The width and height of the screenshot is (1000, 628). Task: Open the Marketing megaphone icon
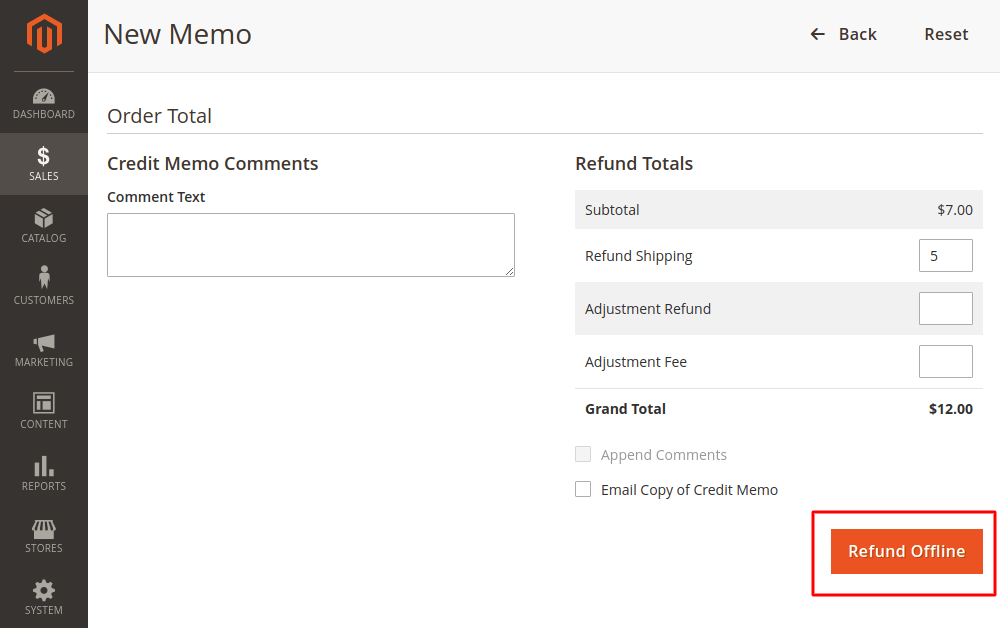43,342
